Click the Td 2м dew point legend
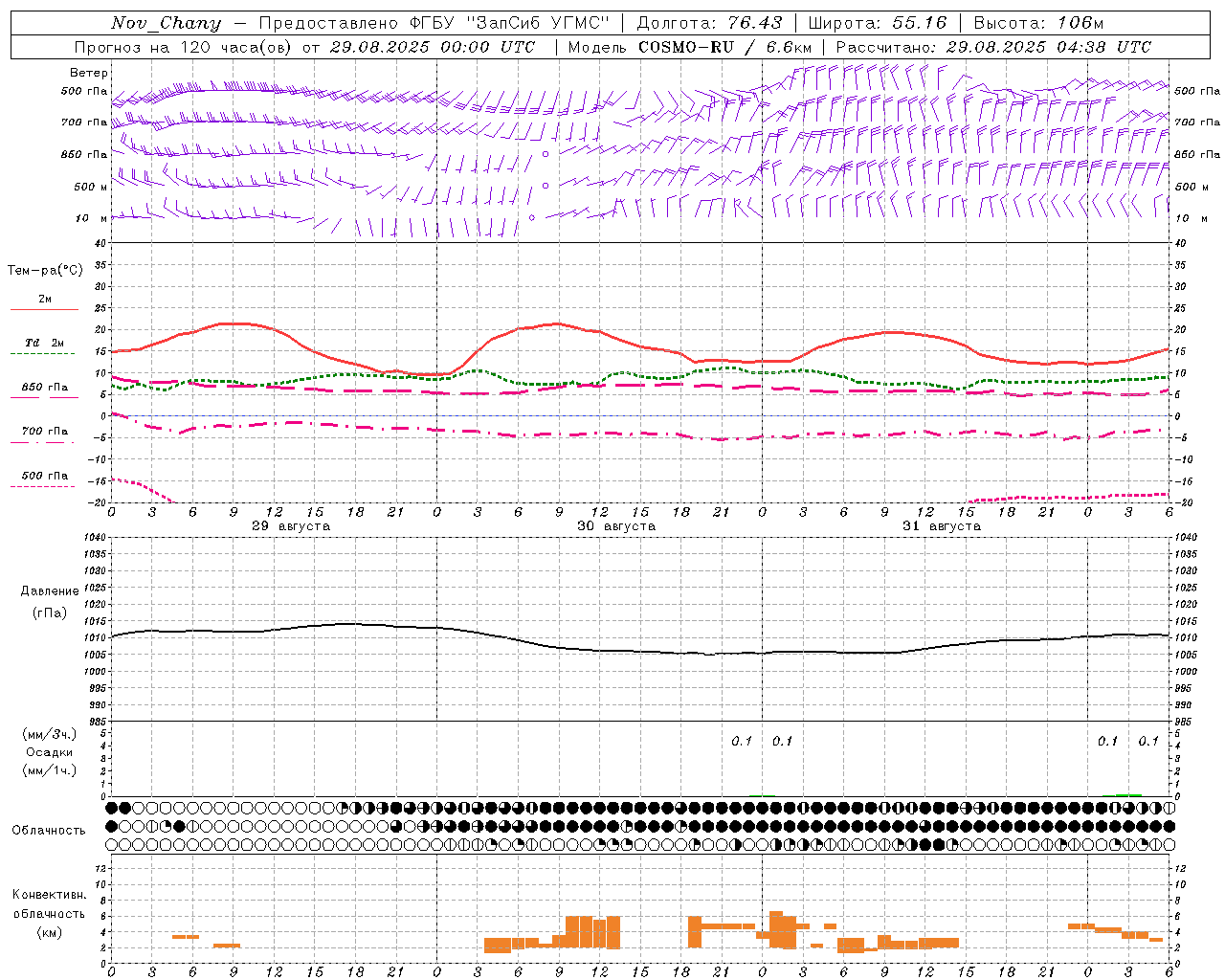Image resolution: width=1225 pixels, height=980 pixels. click(45, 343)
